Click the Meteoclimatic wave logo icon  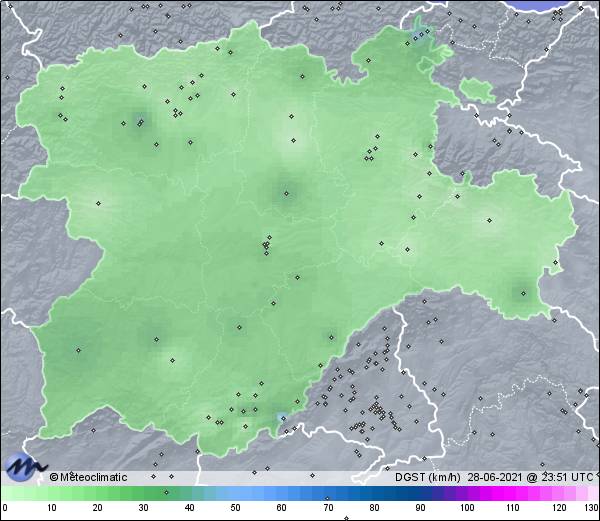point(25,467)
